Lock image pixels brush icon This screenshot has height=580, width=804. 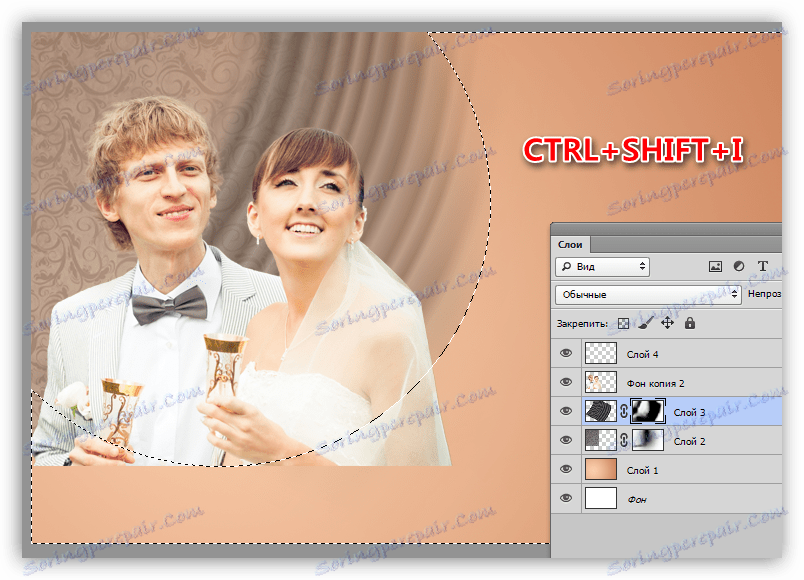point(646,323)
